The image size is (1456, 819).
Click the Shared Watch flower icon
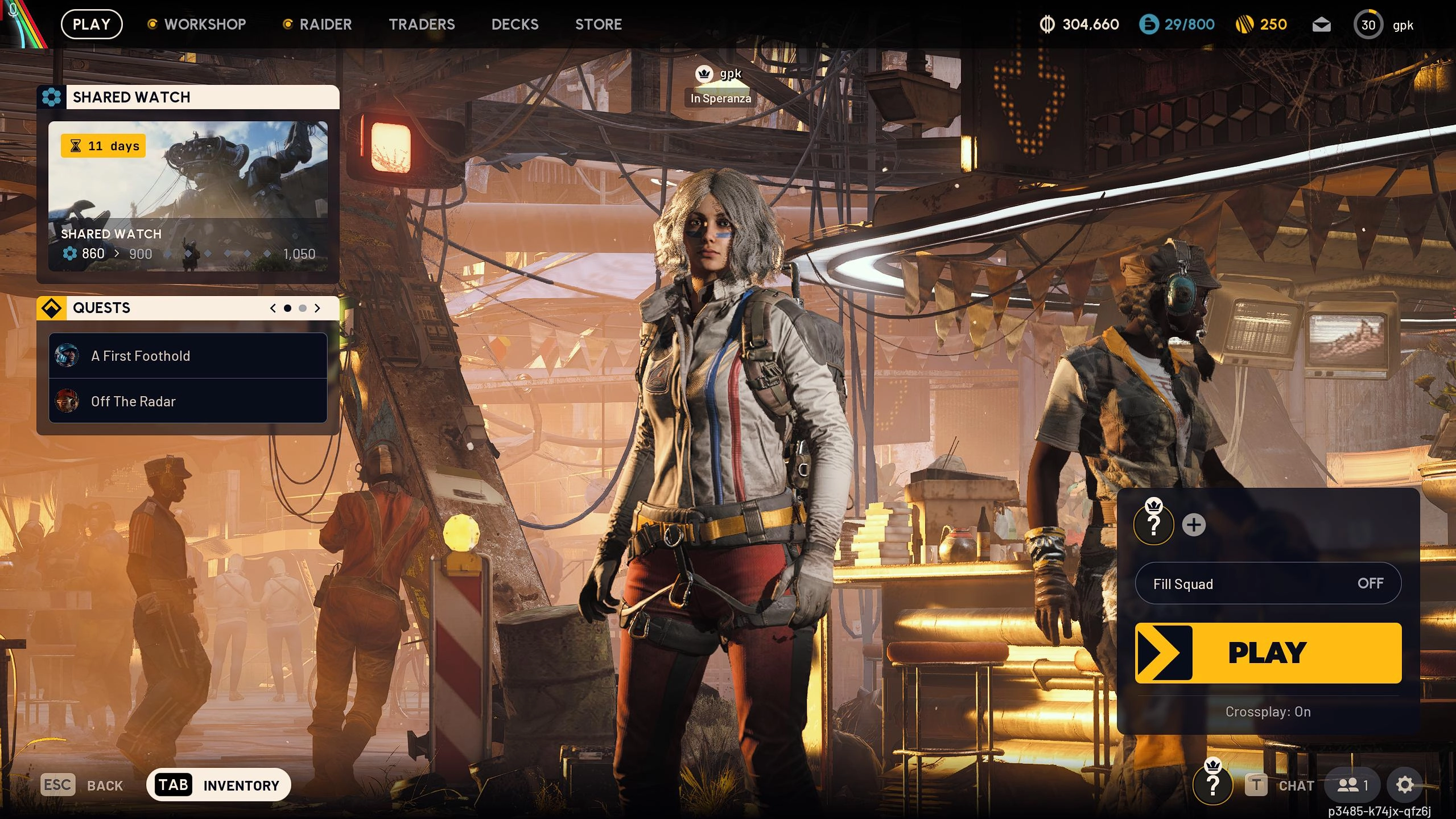51,97
